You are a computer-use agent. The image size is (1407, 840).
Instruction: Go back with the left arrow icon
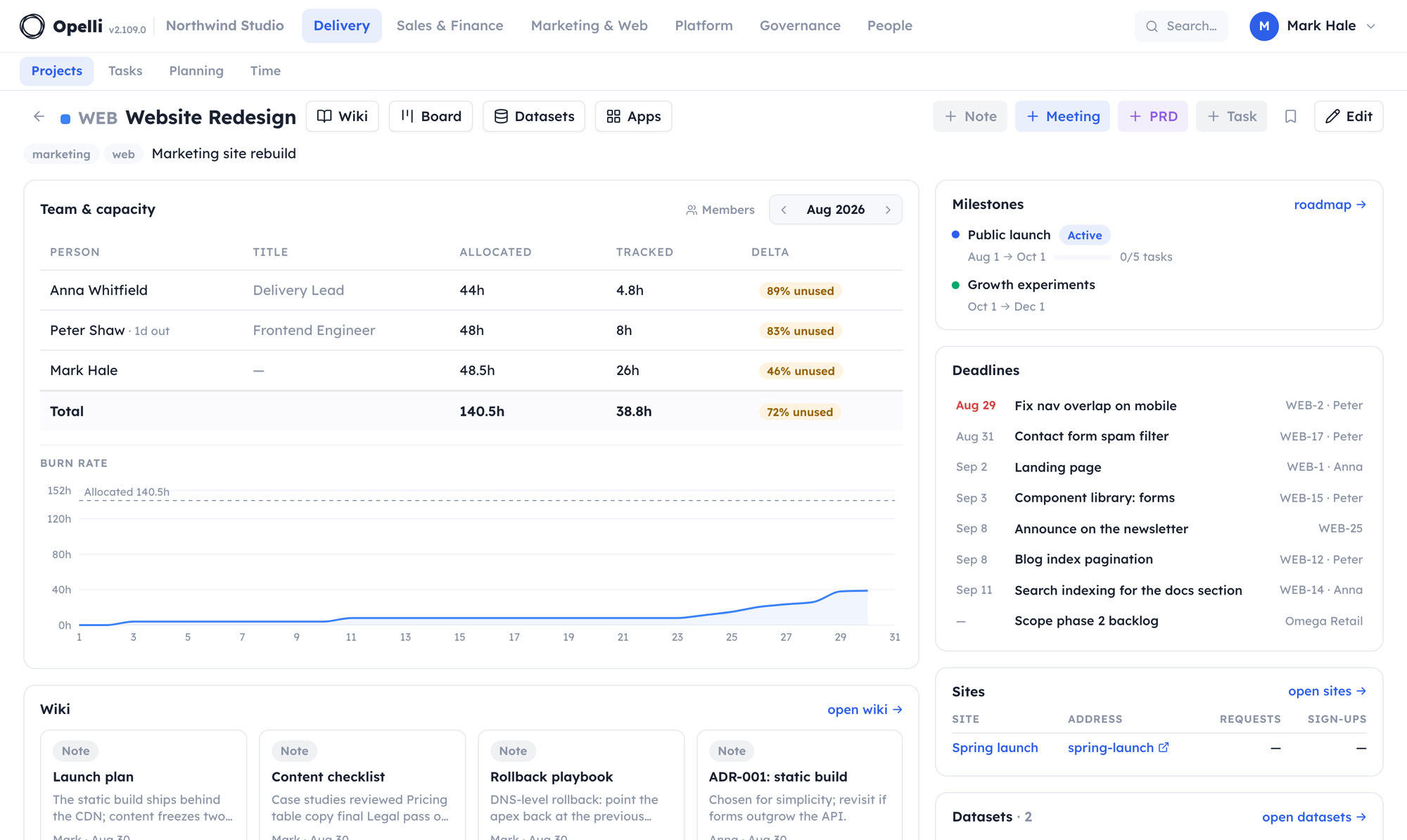[x=39, y=116]
